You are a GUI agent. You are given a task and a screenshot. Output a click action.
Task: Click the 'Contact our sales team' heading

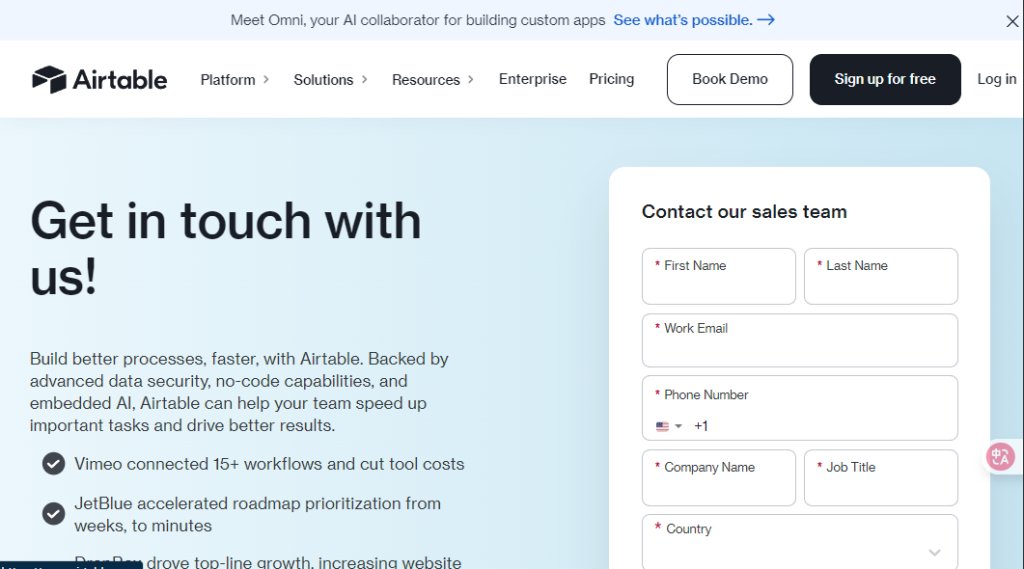[x=744, y=212]
